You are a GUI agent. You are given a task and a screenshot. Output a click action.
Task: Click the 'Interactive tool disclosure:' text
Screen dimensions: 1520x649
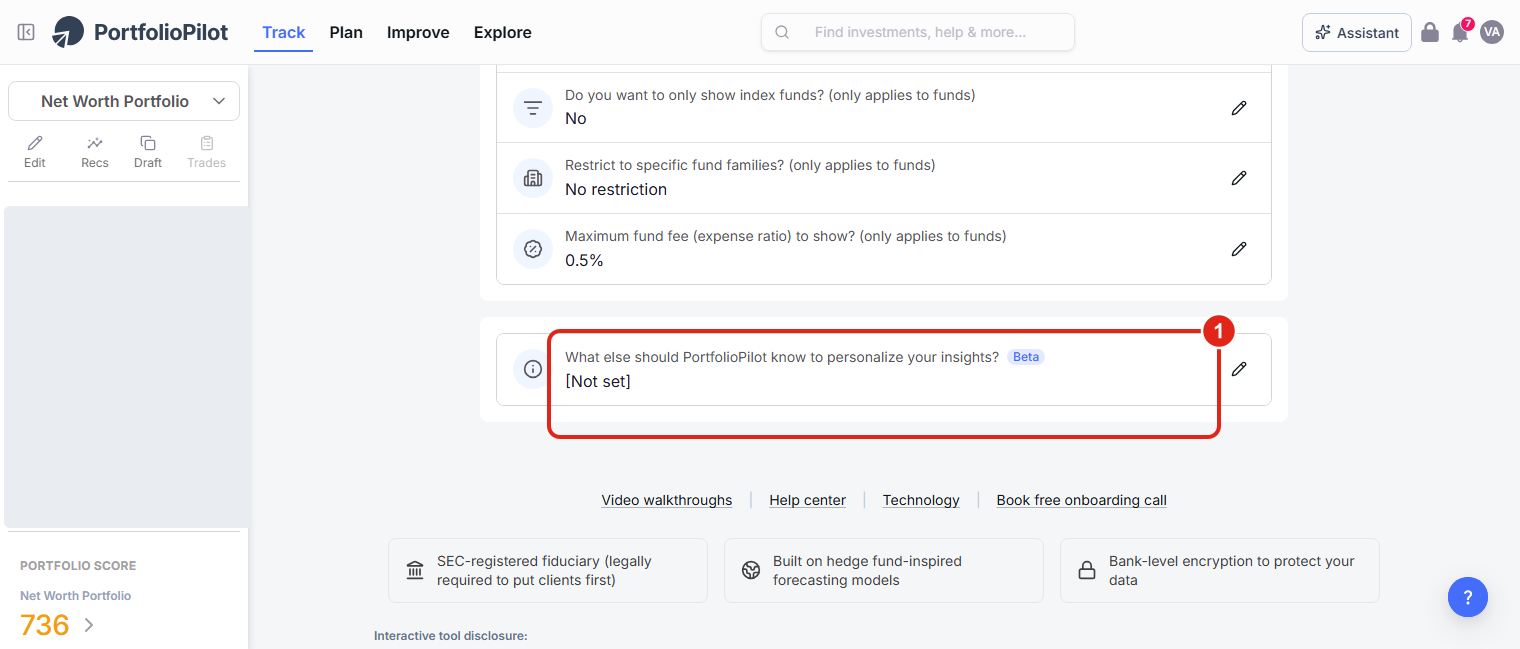[451, 636]
